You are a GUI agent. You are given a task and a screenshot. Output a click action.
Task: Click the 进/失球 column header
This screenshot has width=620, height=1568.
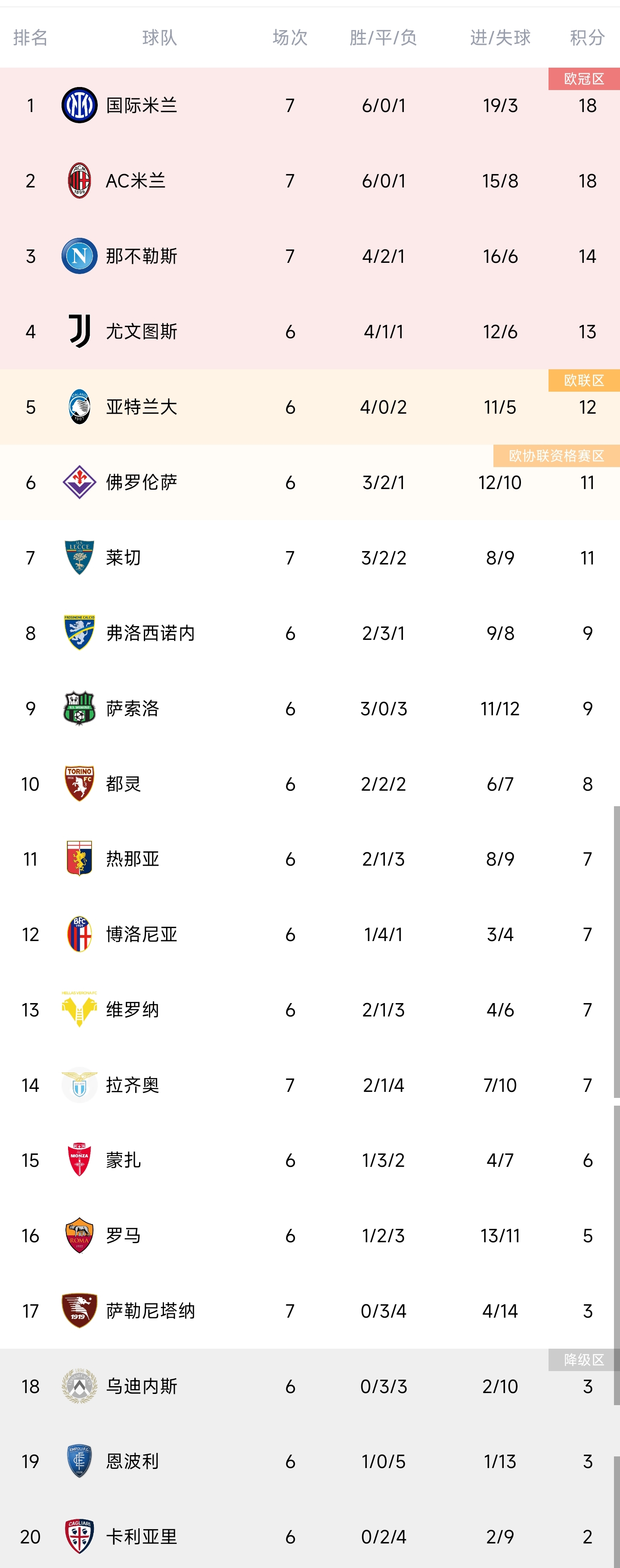(x=499, y=38)
